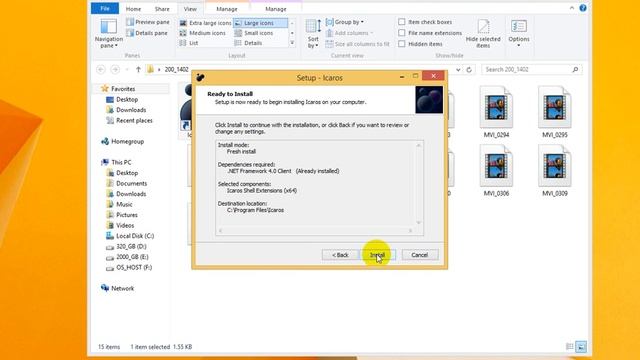This screenshot has height=360, width=640.
Task: Switch to Small icons layout
Action: point(254,33)
